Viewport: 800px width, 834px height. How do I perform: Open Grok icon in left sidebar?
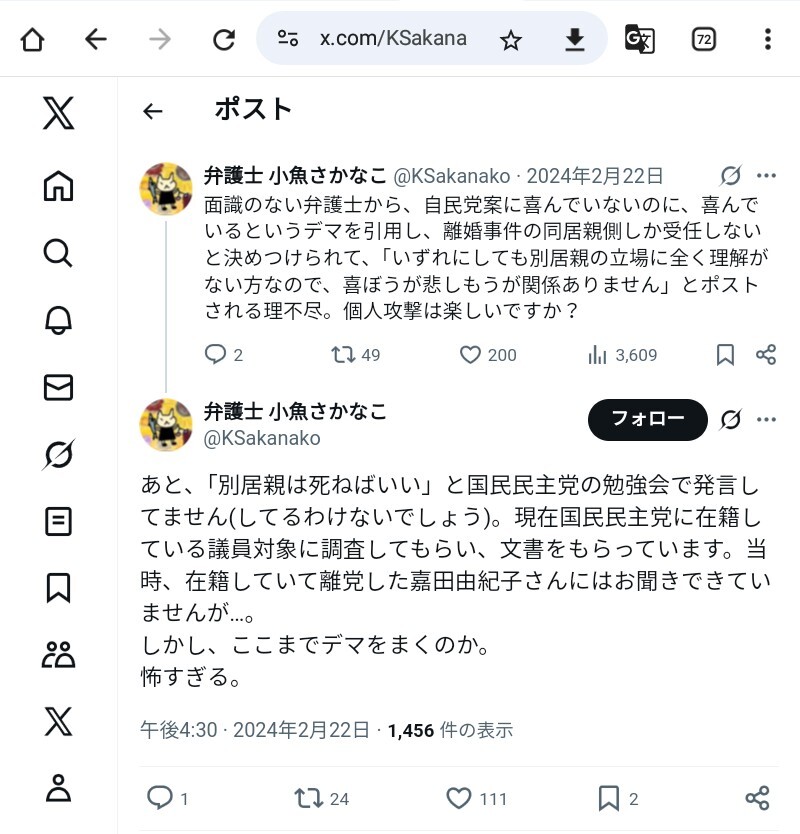[59, 454]
